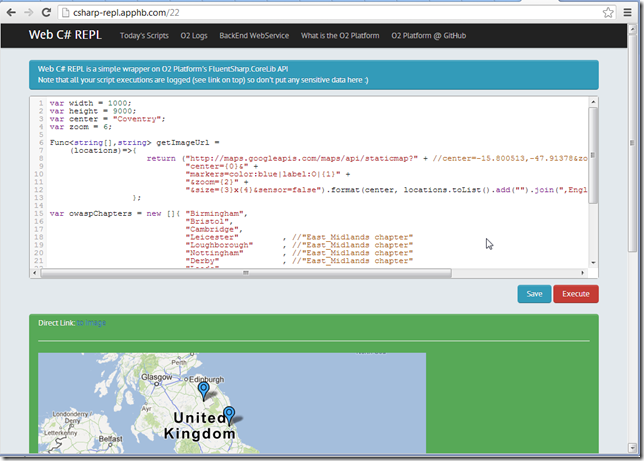Click the browser forward arrow

tap(28, 12)
